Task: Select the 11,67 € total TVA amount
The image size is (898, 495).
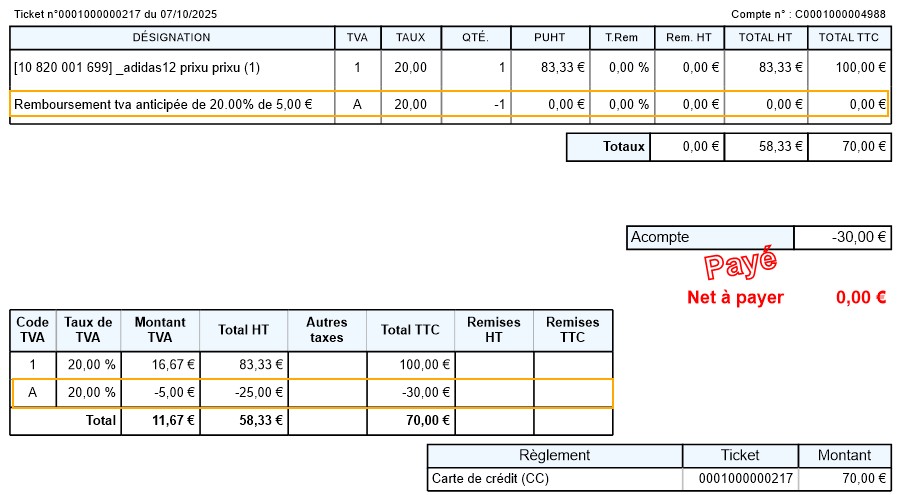Action: coord(160,422)
